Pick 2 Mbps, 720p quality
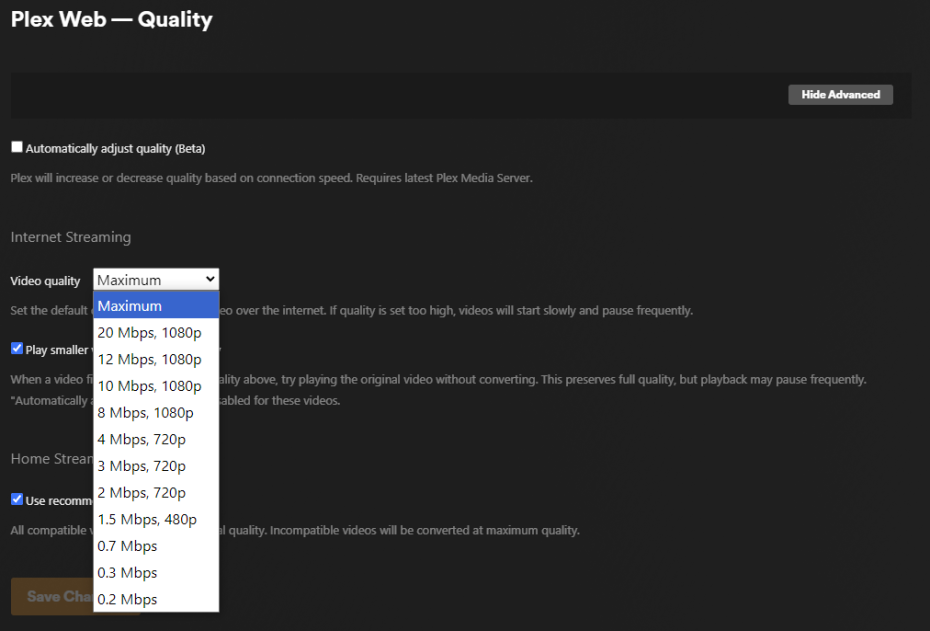Image resolution: width=930 pixels, height=631 pixels. (x=155, y=493)
